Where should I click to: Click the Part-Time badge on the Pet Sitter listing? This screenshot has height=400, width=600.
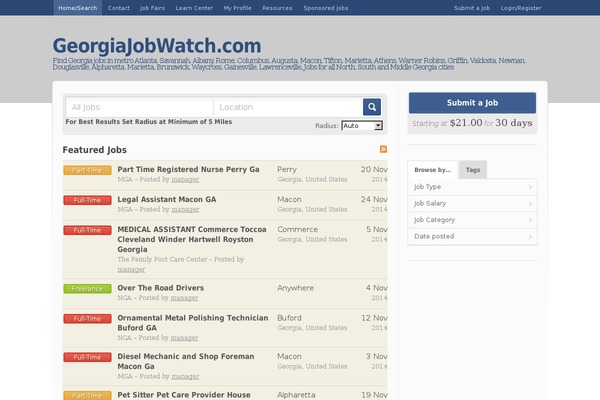click(87, 395)
